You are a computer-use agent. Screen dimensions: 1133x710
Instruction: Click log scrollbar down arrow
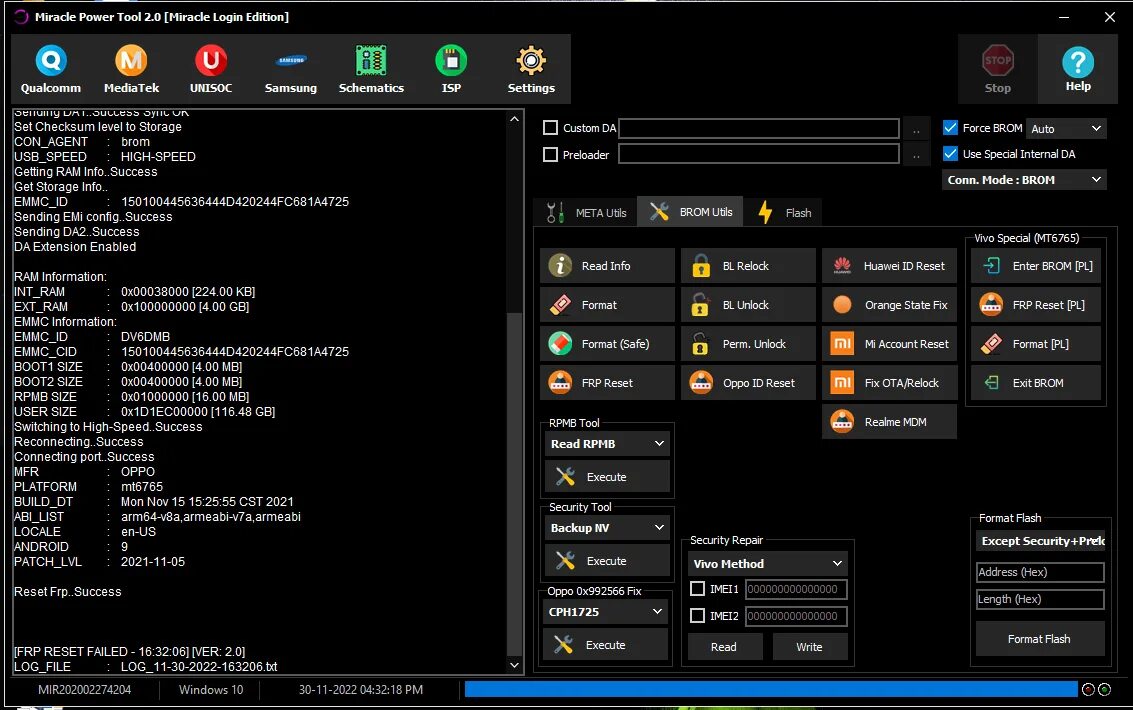(514, 665)
